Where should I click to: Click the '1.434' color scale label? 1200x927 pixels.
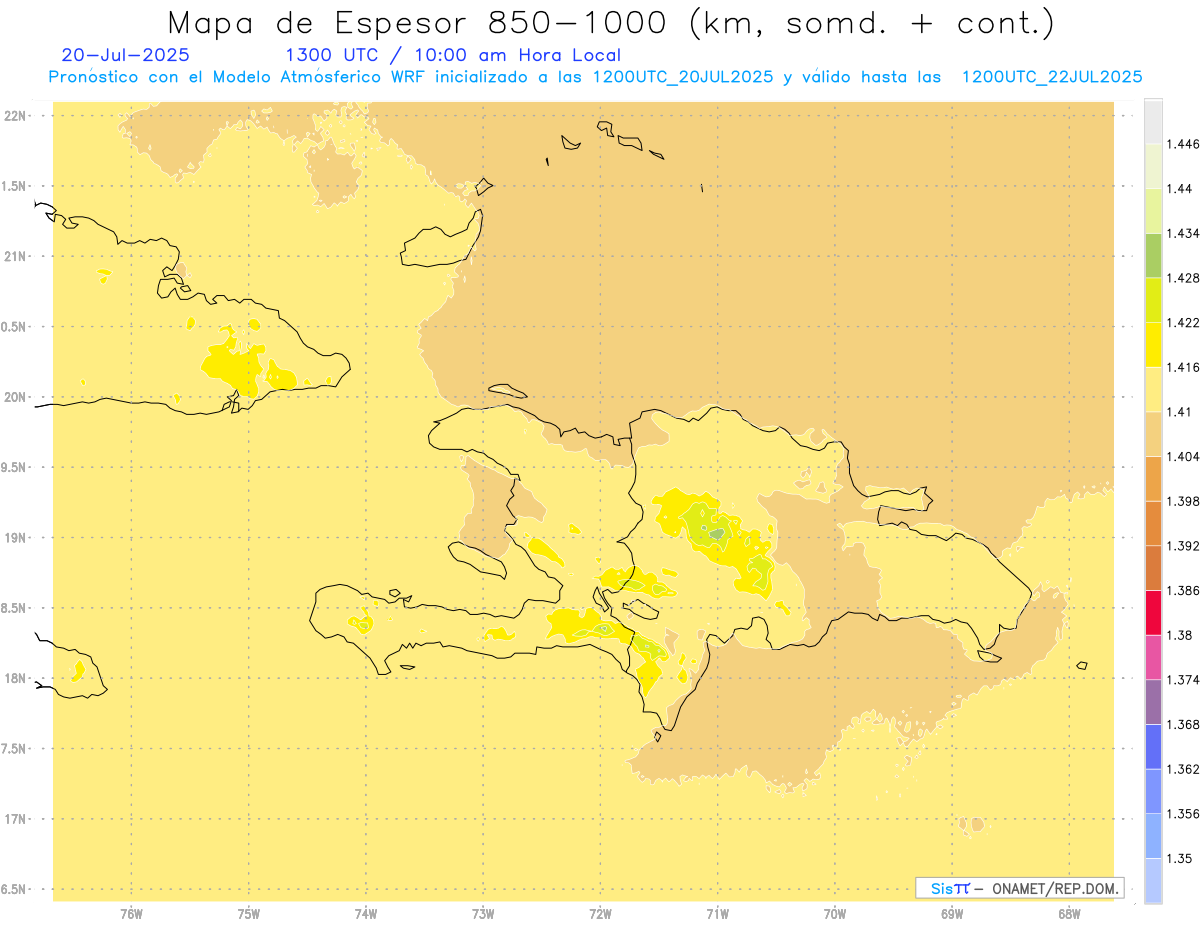[x=1184, y=233]
